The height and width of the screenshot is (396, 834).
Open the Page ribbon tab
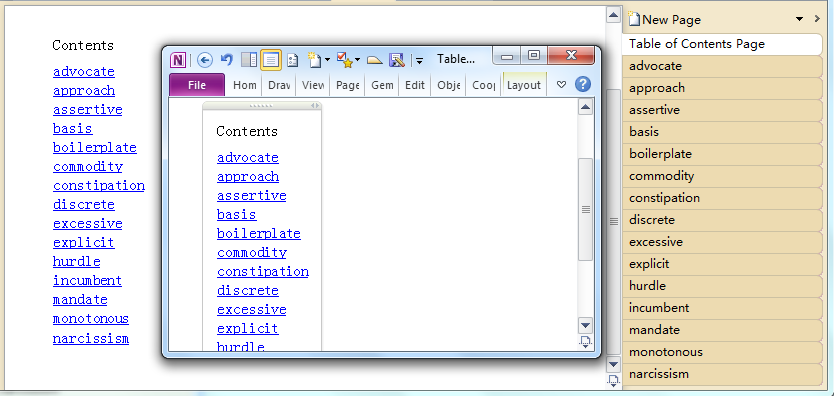[x=347, y=85]
